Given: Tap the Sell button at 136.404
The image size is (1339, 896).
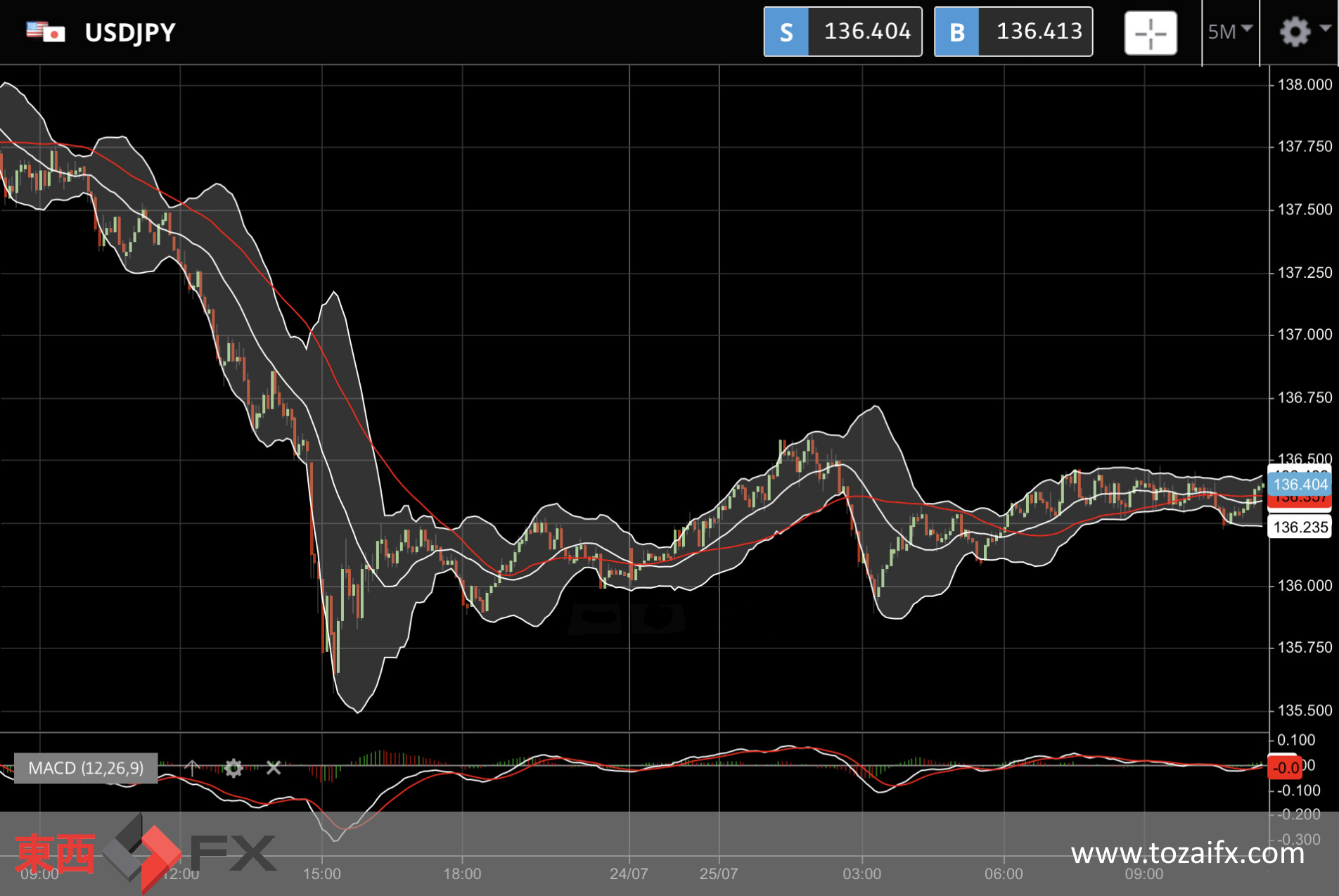Looking at the screenshot, I should click(843, 32).
